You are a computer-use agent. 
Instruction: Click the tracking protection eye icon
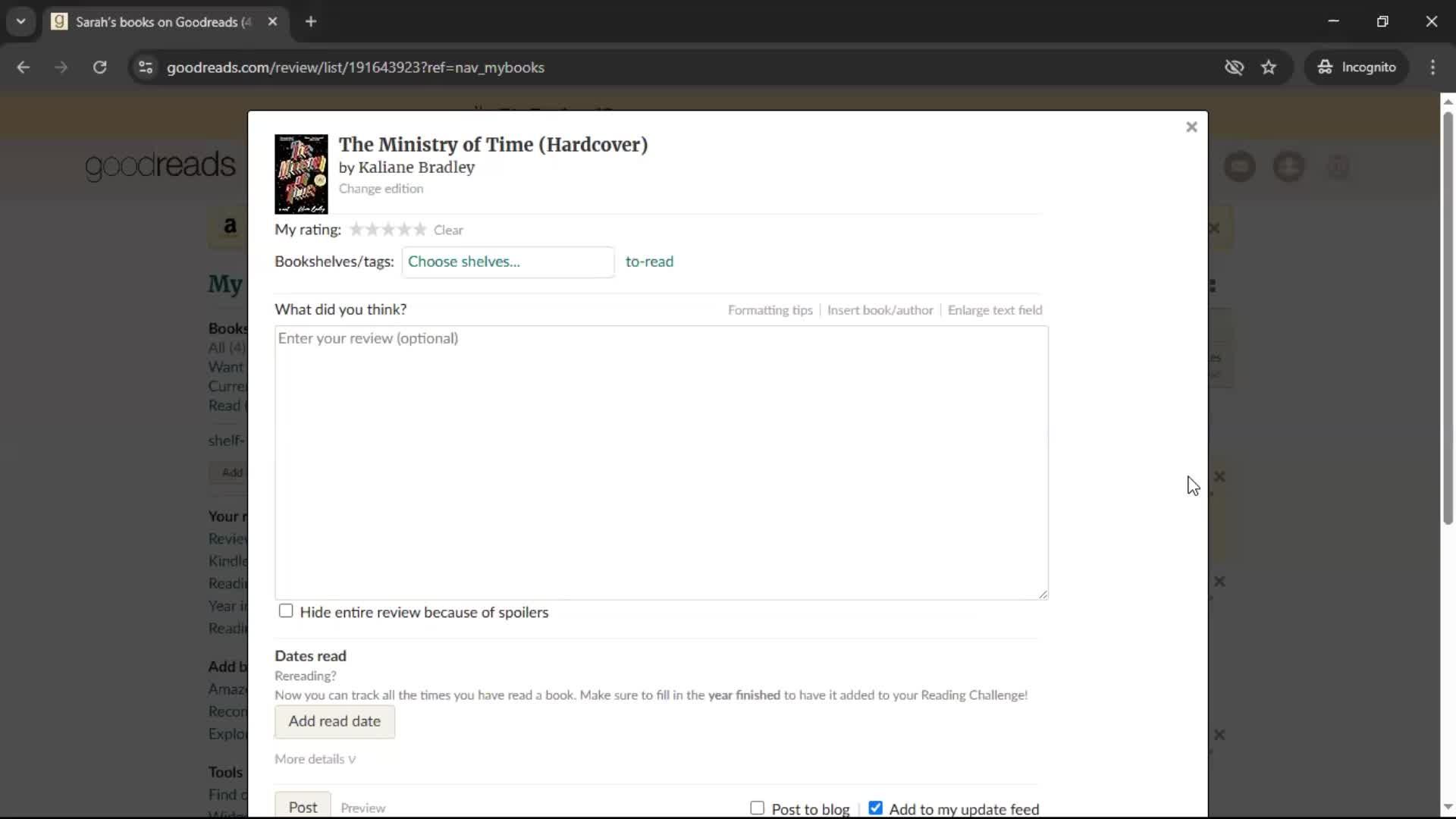click(x=1234, y=67)
